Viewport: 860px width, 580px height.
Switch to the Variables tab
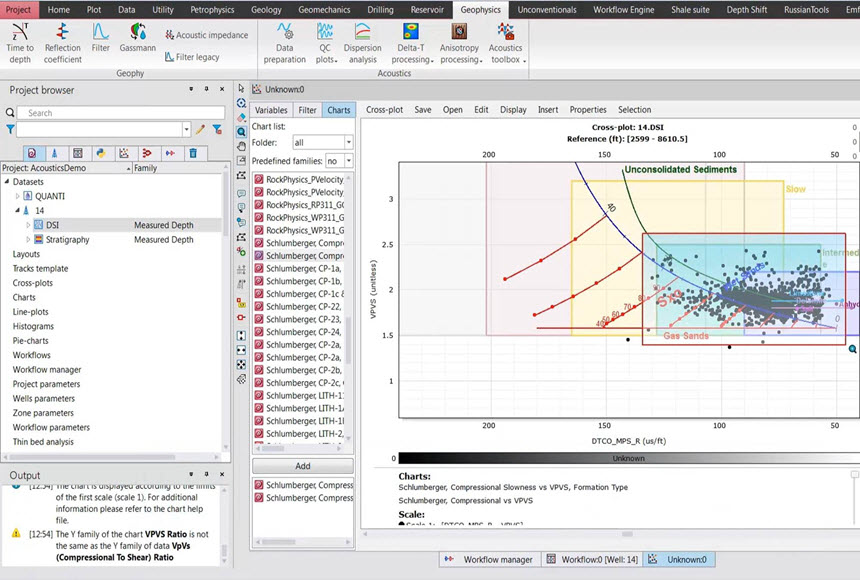click(x=271, y=110)
